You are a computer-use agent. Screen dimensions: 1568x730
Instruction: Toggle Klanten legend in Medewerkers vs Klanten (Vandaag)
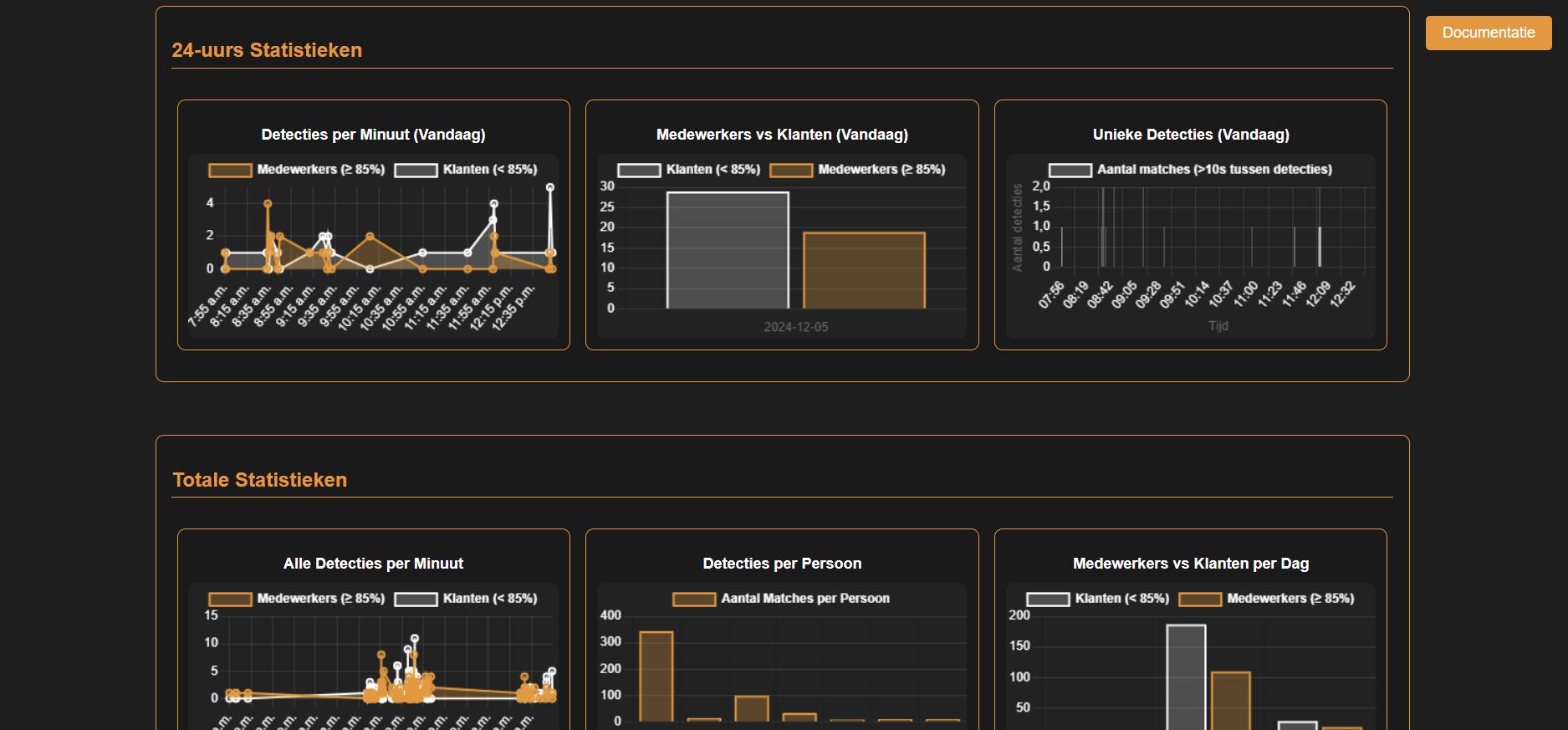point(689,170)
